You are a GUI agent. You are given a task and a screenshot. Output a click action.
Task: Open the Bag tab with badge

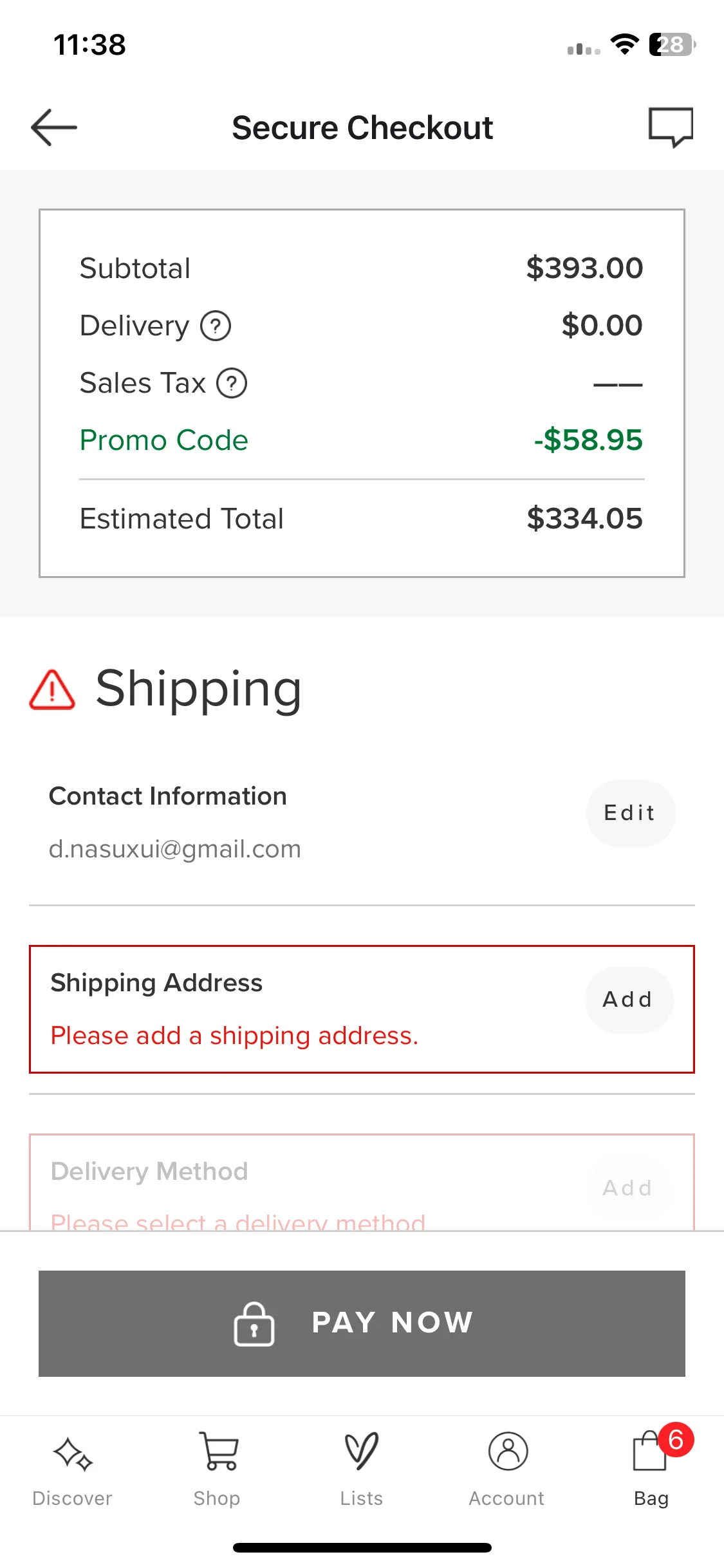tap(651, 1470)
